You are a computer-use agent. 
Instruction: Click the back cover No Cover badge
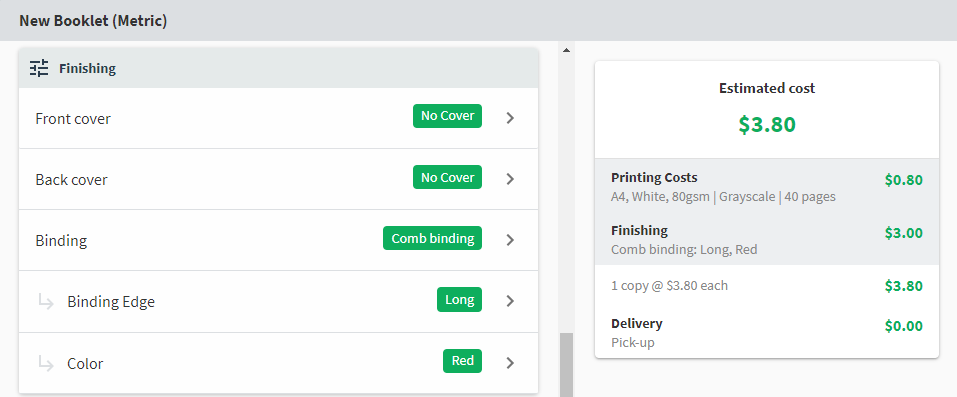pyautogui.click(x=447, y=177)
